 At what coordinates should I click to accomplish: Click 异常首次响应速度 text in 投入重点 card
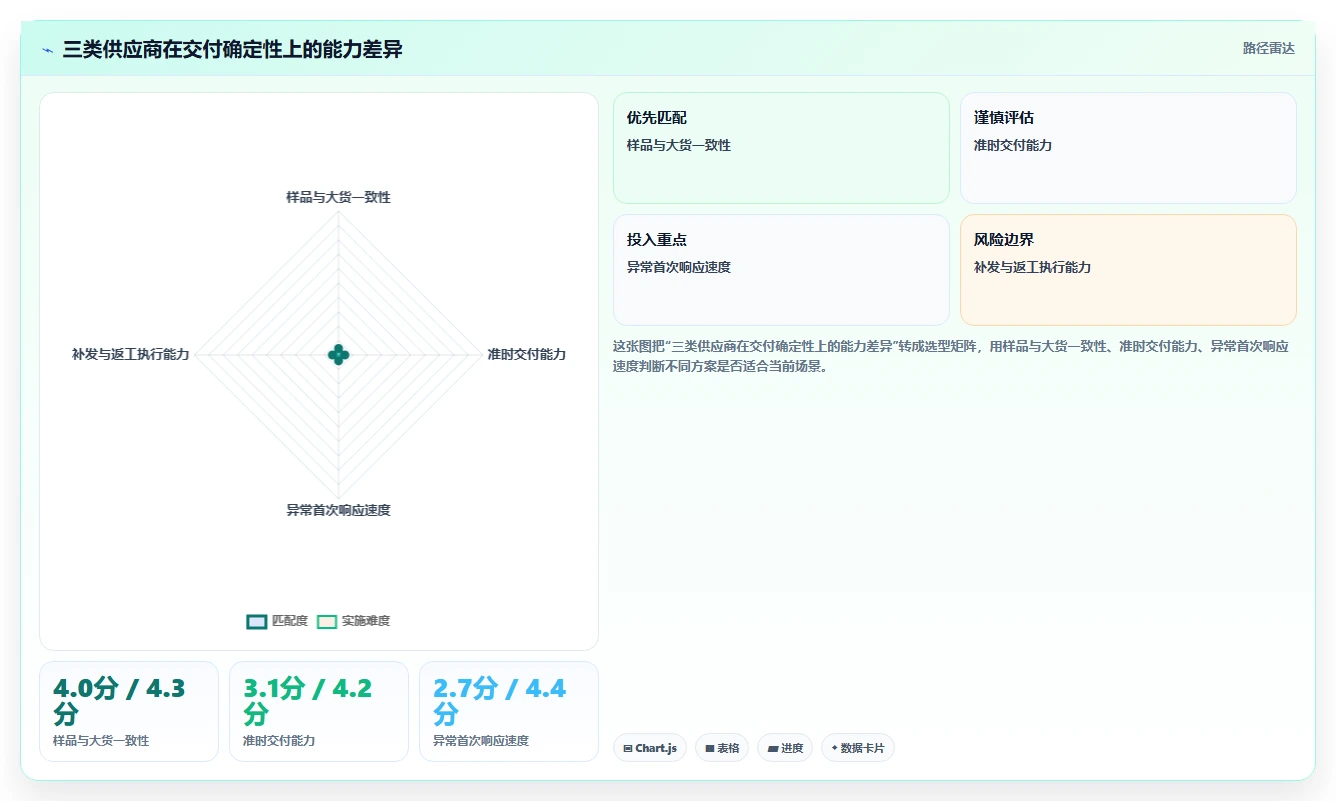point(679,267)
